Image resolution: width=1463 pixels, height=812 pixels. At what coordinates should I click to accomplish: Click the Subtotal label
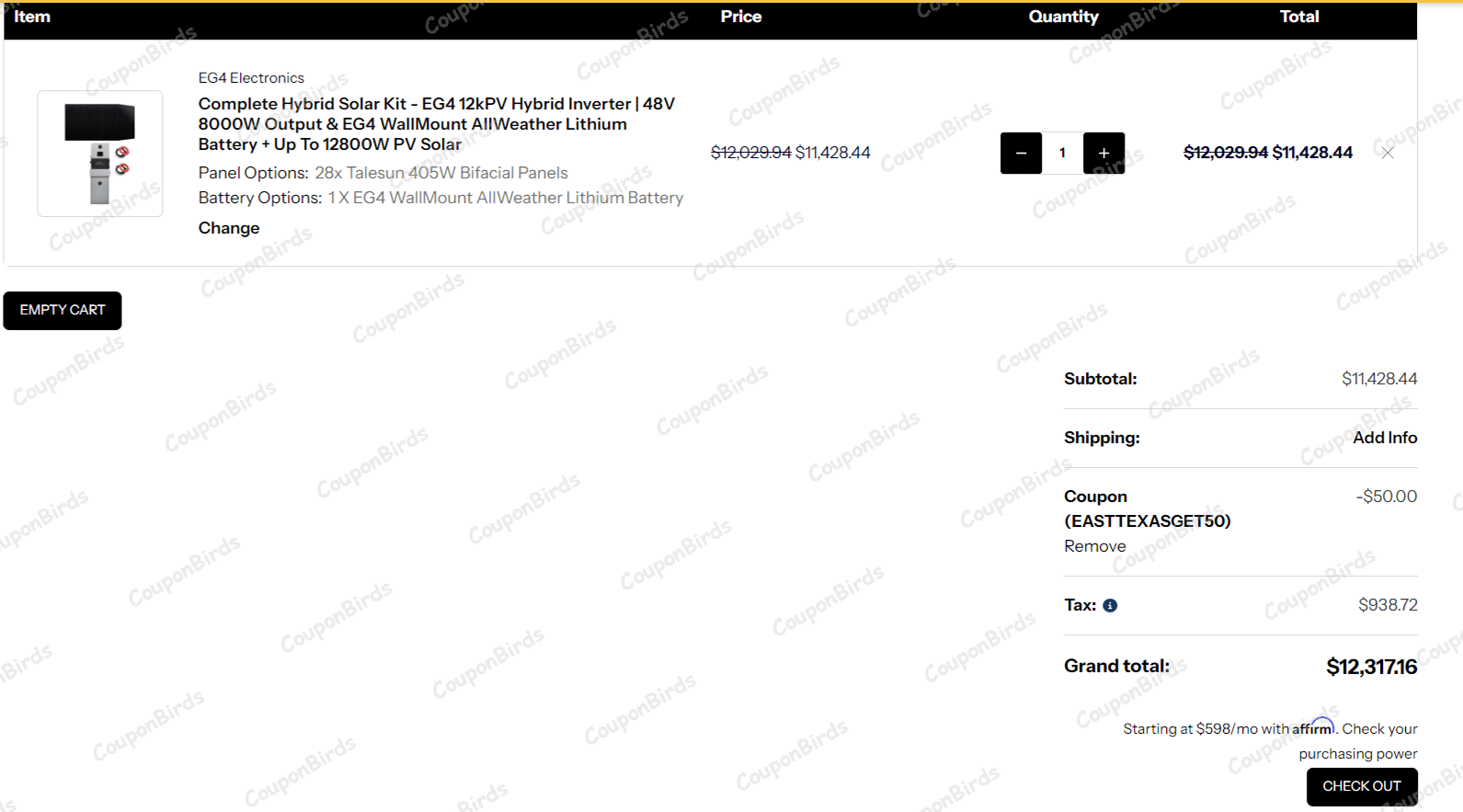click(1101, 379)
